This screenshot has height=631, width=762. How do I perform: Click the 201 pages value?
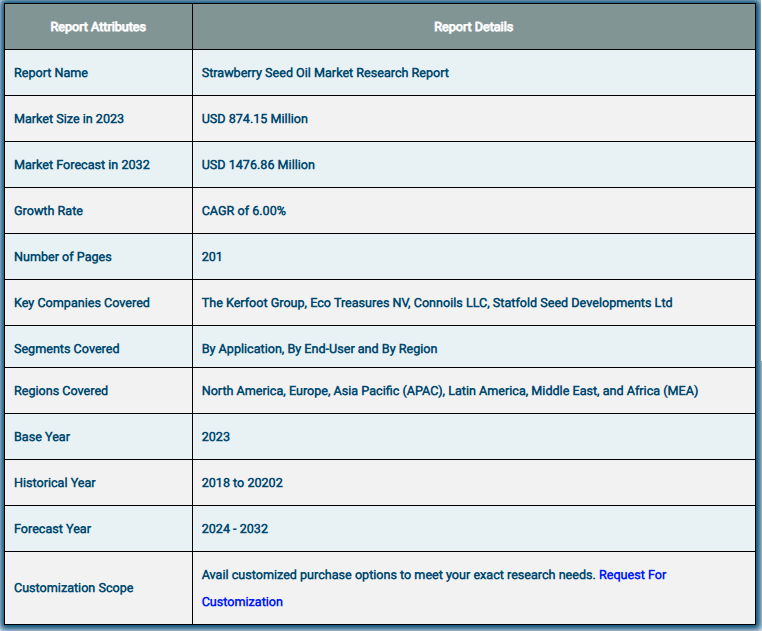[x=212, y=257]
